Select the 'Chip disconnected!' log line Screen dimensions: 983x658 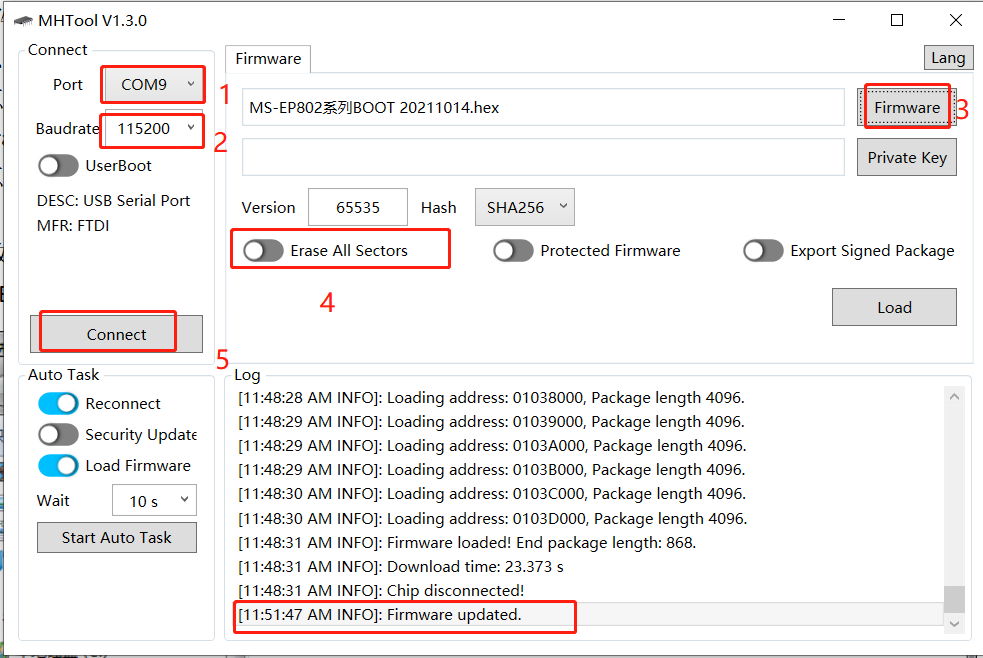589,590
